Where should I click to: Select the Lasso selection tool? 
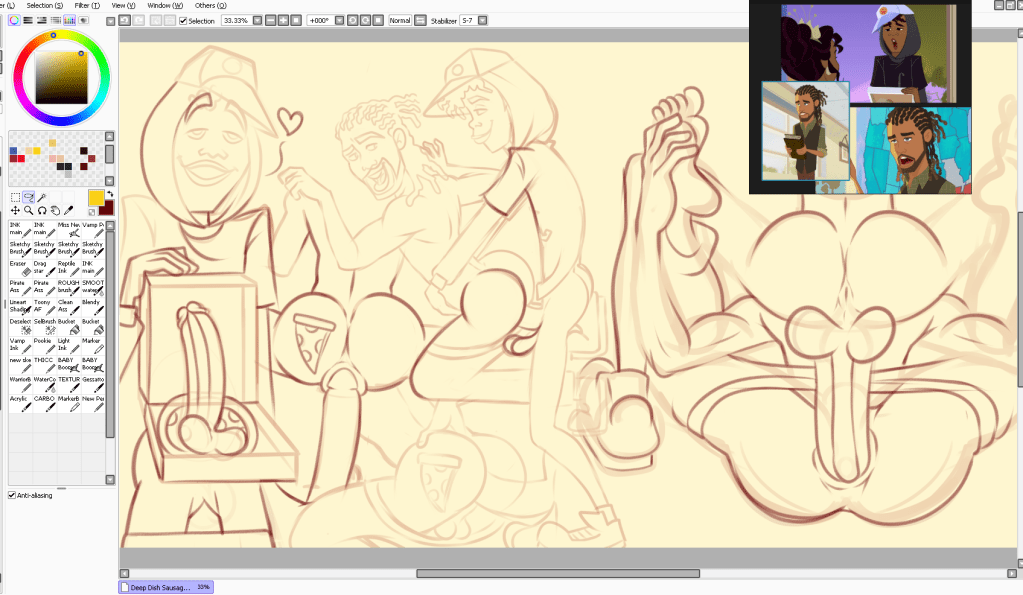tap(28, 197)
